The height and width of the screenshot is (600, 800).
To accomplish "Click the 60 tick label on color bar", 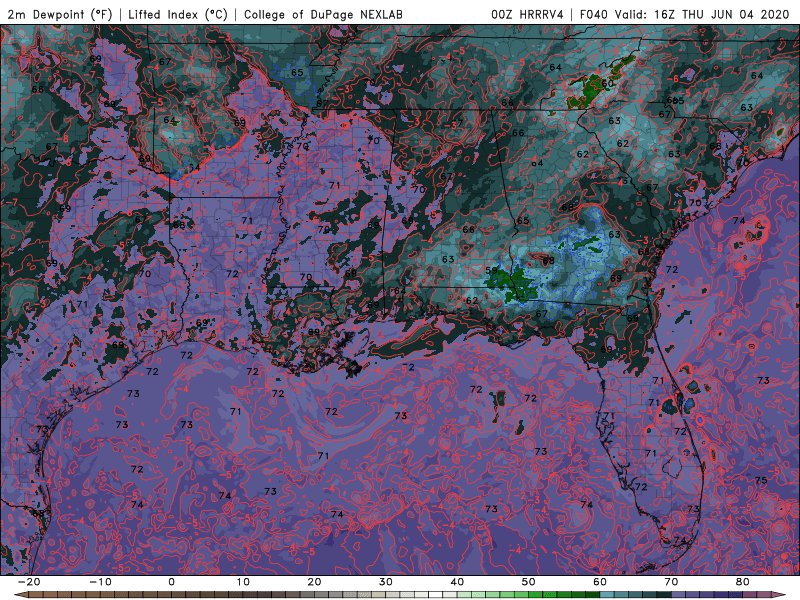I will pyautogui.click(x=600, y=582).
